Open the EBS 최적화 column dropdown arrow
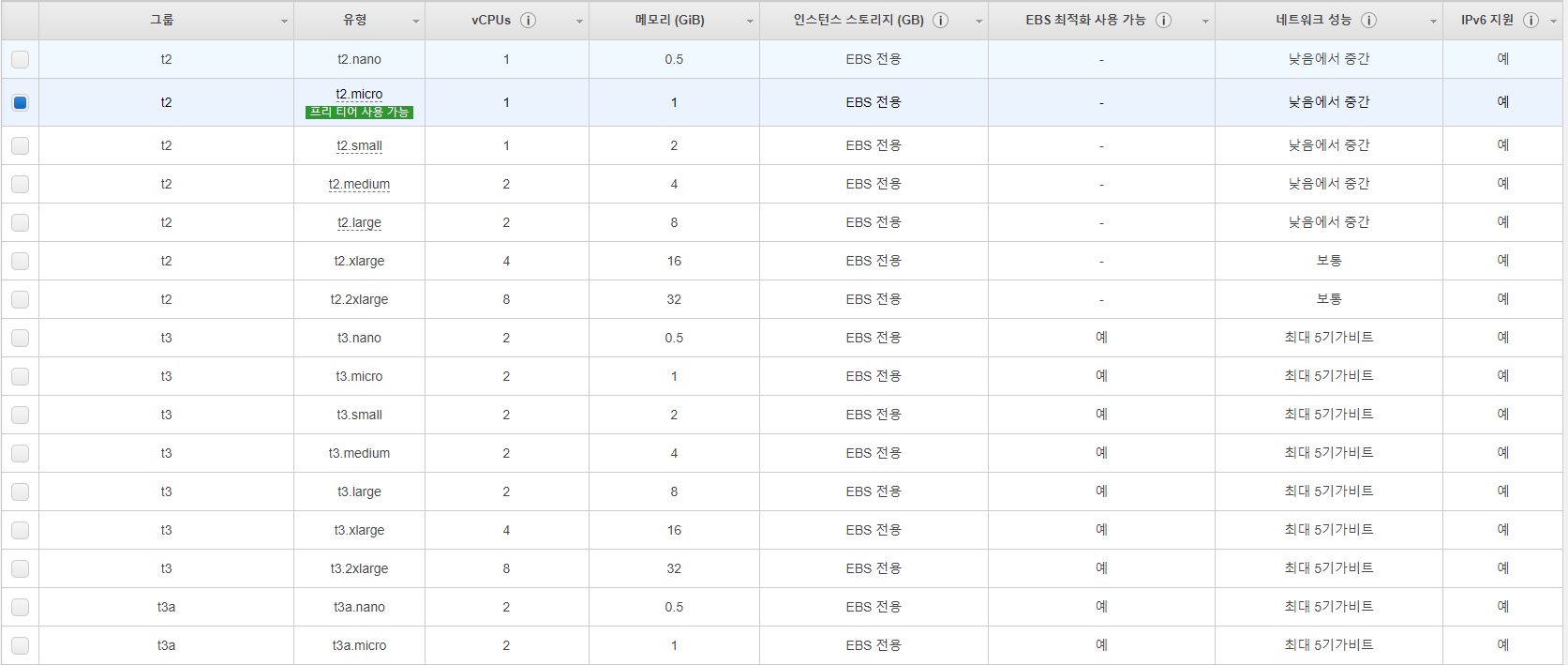Screen dimensions: 1568x665 (x=1205, y=22)
